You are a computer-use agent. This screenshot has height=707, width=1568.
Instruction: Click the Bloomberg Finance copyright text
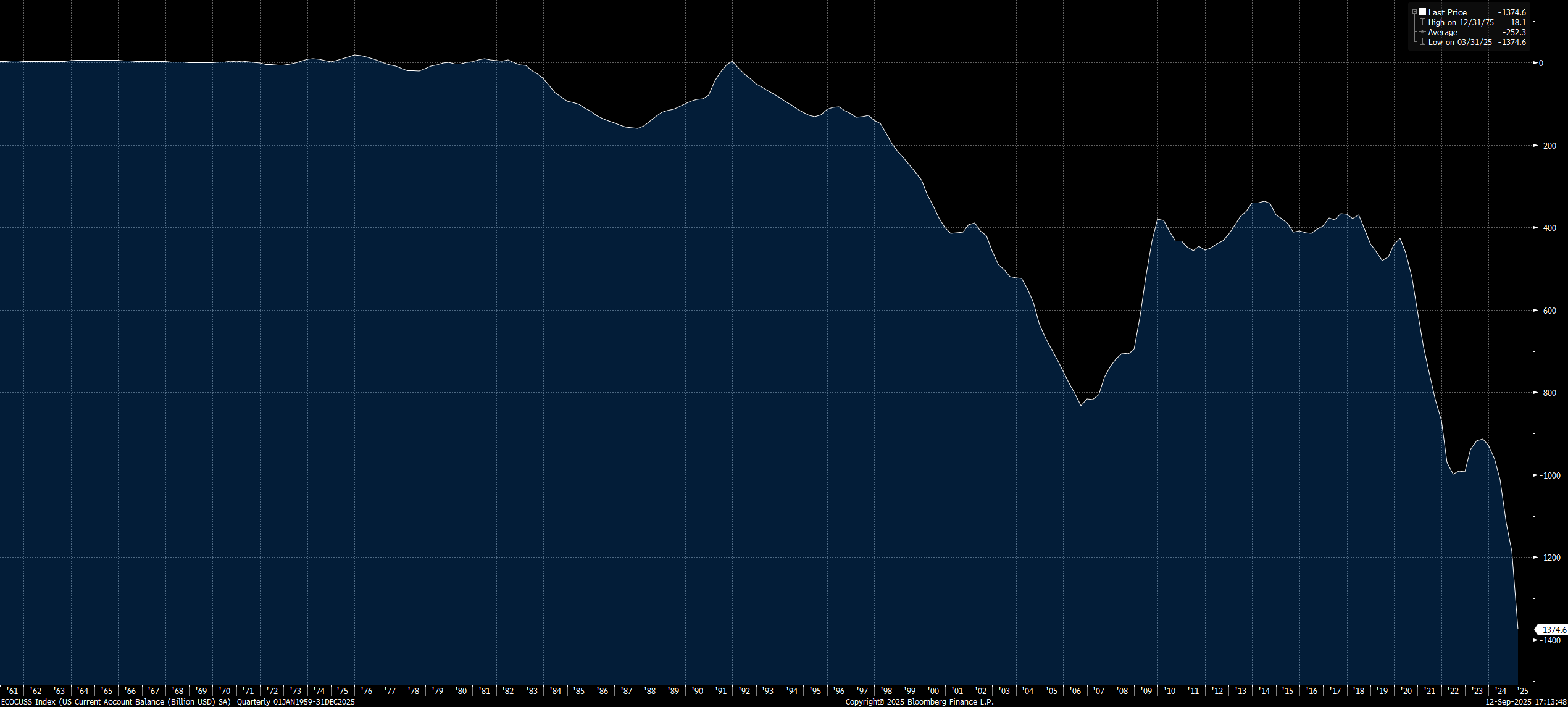[919, 702]
